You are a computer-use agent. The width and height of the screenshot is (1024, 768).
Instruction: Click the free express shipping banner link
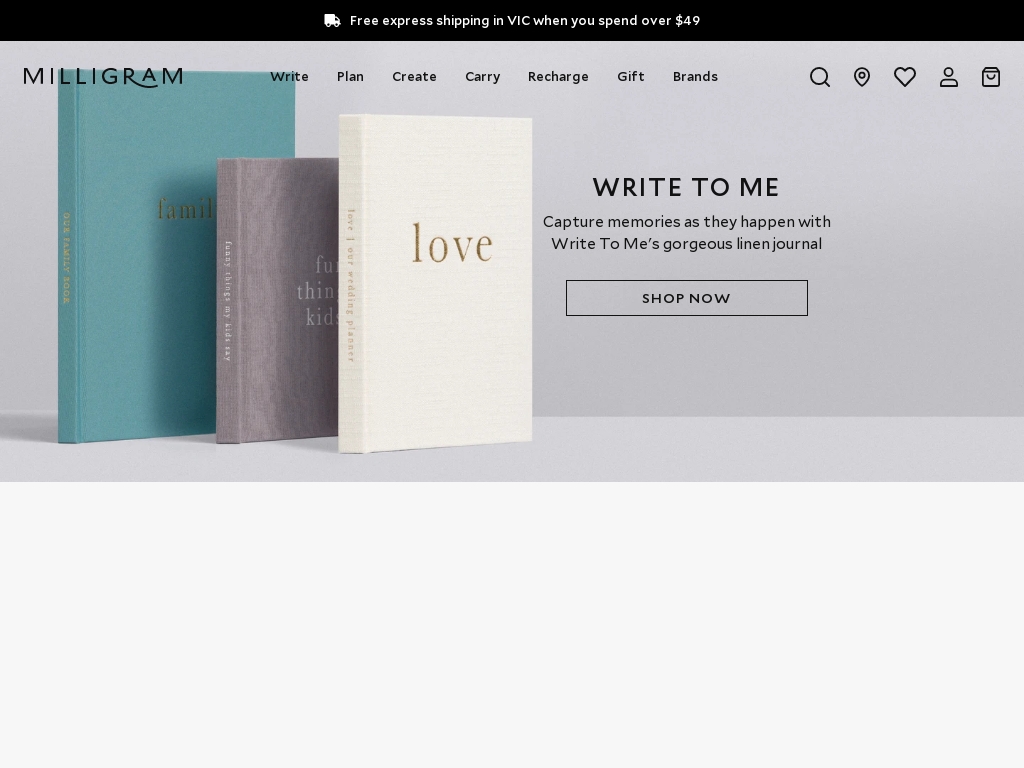[524, 20]
